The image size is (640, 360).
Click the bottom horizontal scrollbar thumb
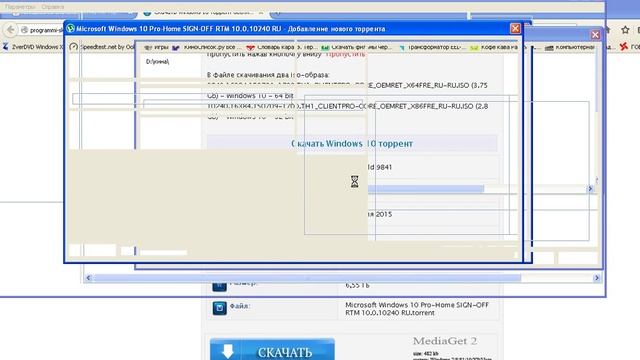point(307,278)
